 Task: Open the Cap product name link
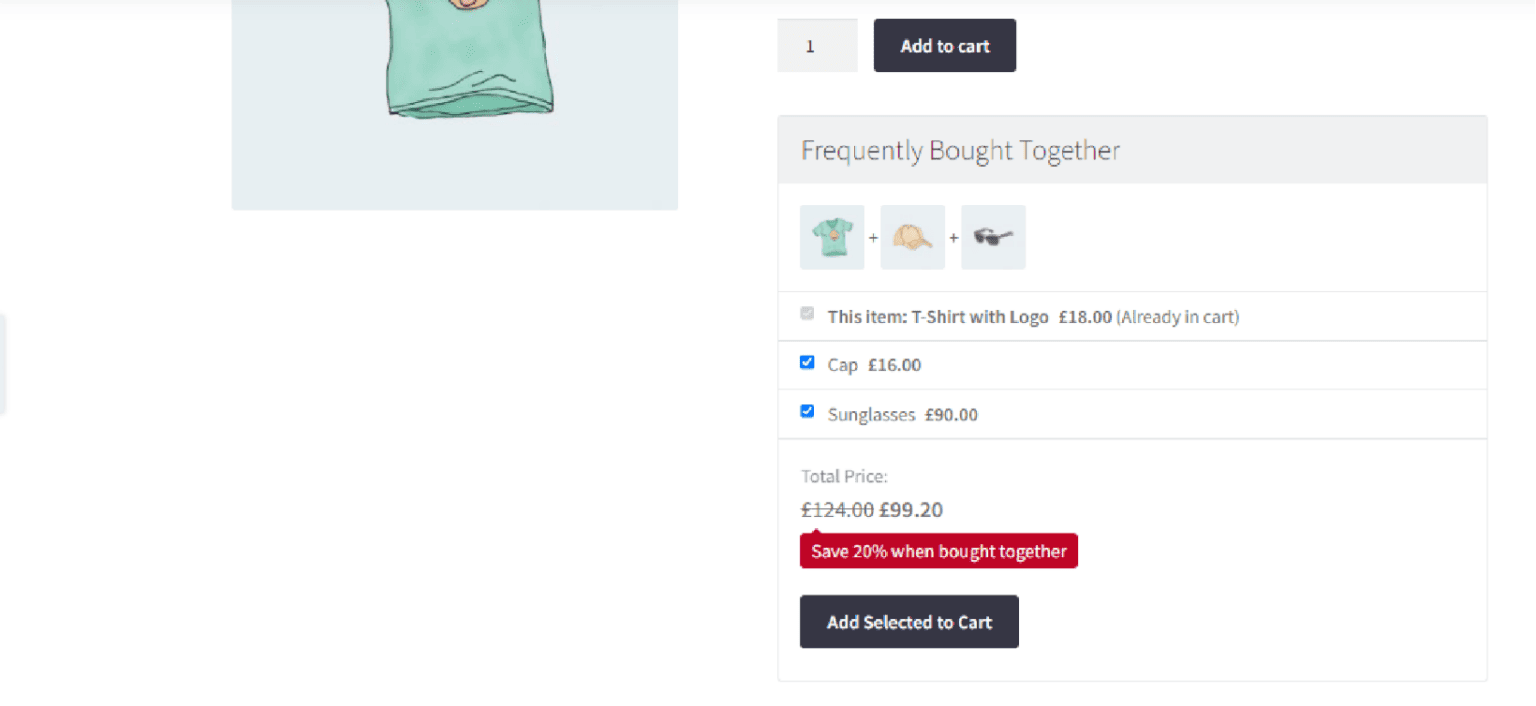click(843, 365)
